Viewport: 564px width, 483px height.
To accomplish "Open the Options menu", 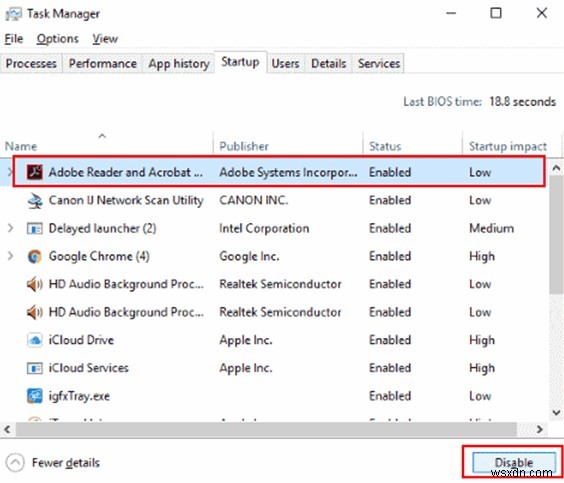I will click(58, 39).
